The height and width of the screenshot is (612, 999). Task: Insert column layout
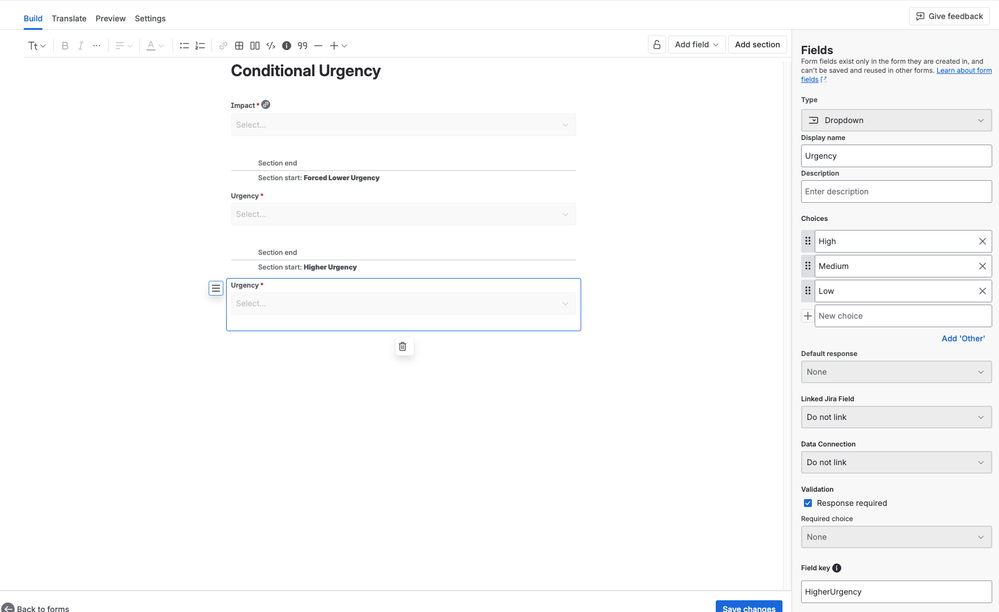[255, 46]
